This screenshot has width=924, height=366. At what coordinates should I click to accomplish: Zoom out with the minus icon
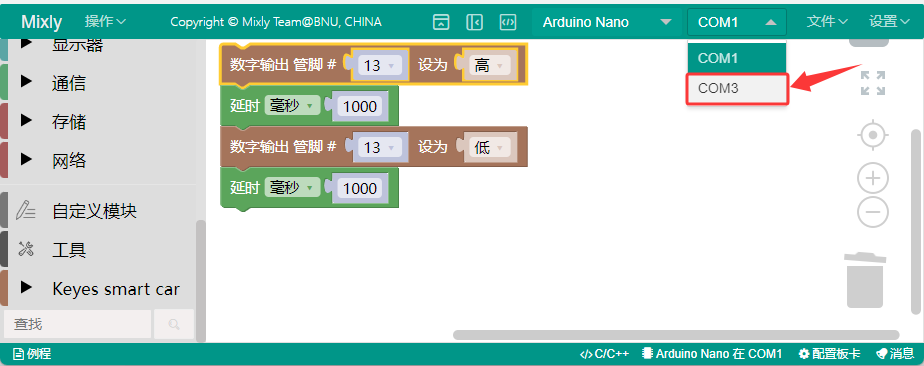873,212
